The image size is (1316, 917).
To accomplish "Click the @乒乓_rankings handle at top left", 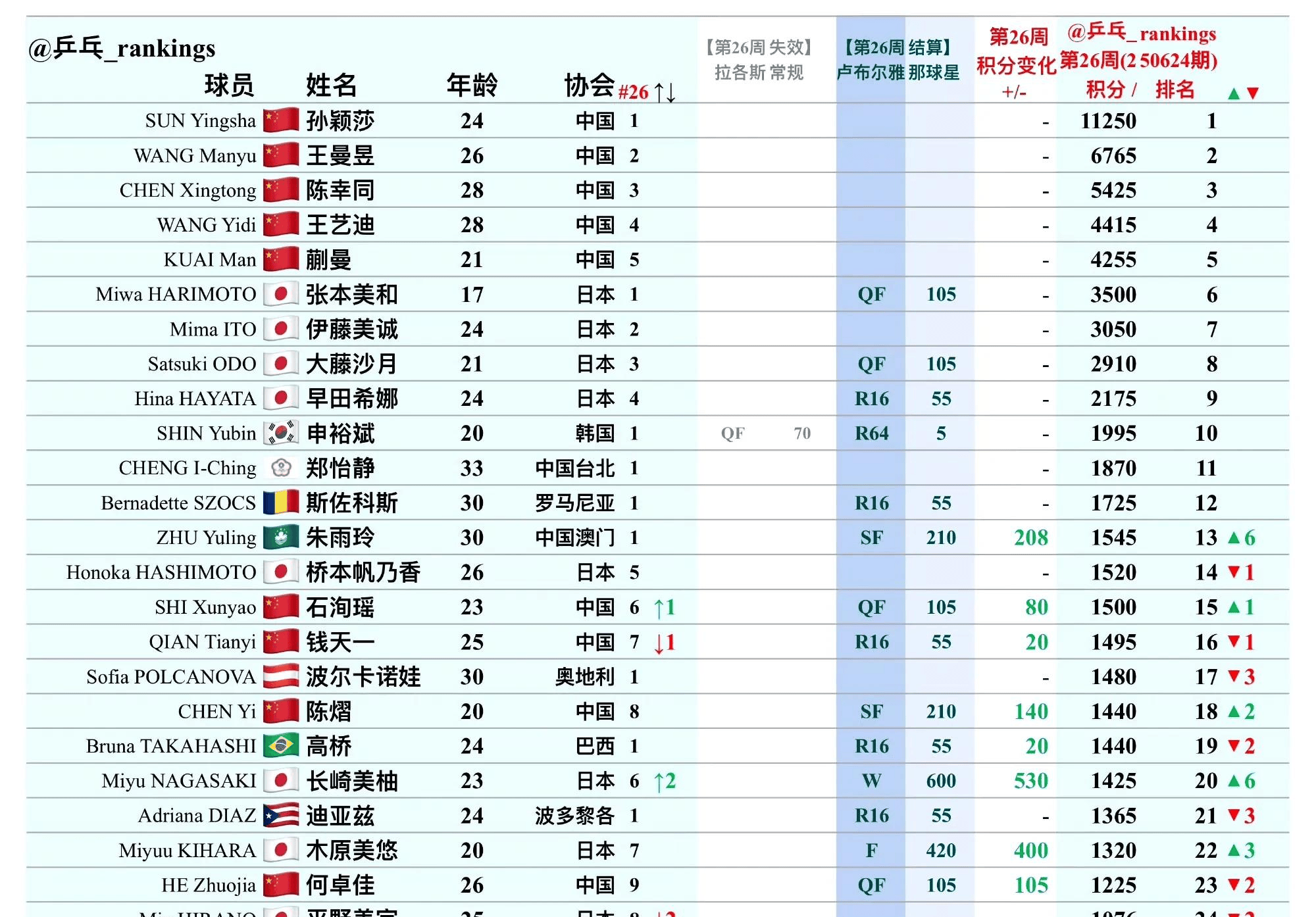I will (x=122, y=48).
